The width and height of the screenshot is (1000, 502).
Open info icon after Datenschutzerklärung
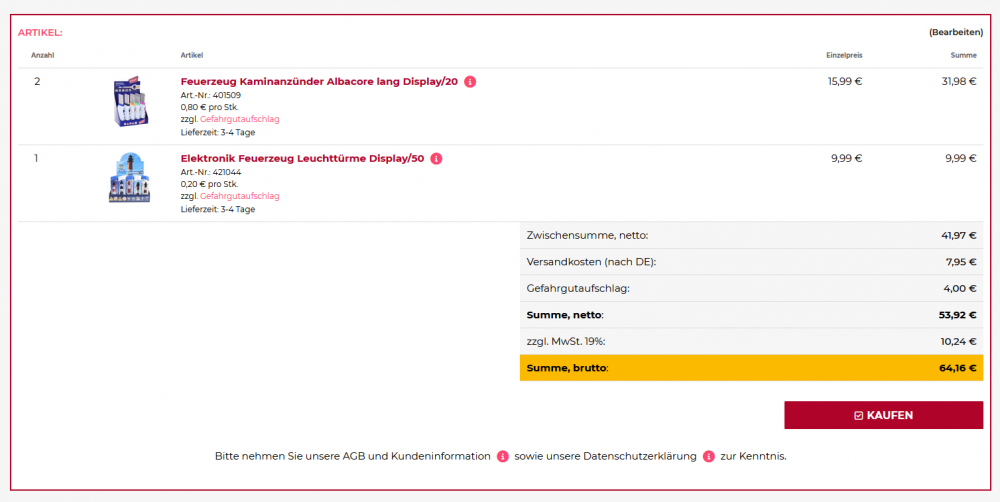pos(709,456)
